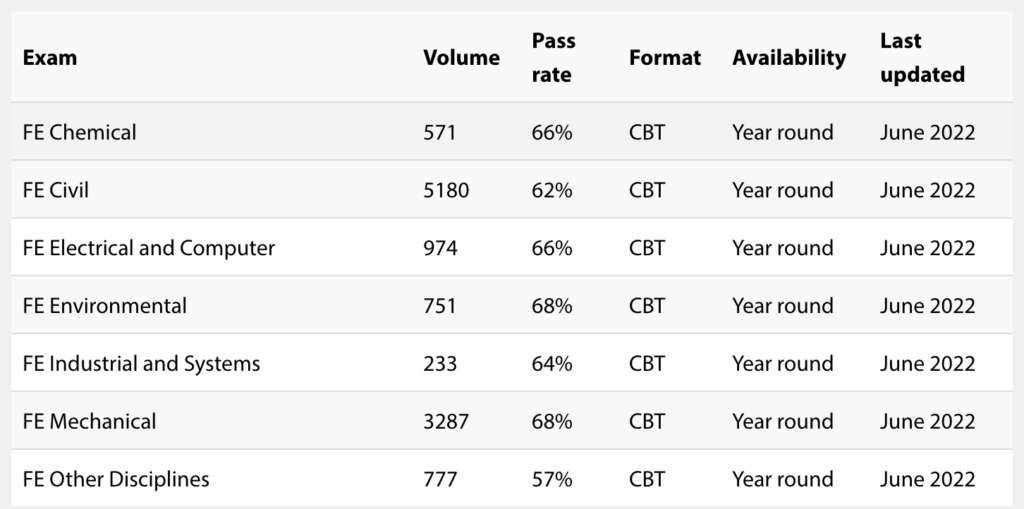The width and height of the screenshot is (1024, 509).
Task: Click the Exam column header
Action: pos(49,58)
